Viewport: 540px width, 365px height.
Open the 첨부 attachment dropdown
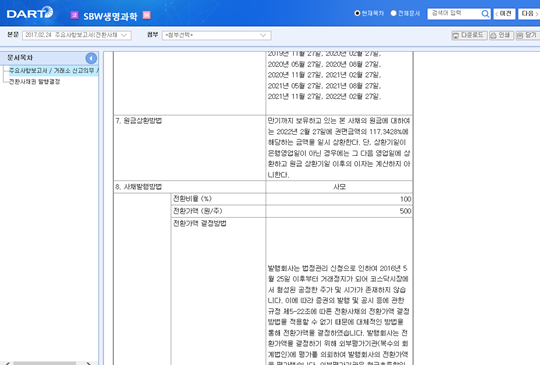point(217,35)
